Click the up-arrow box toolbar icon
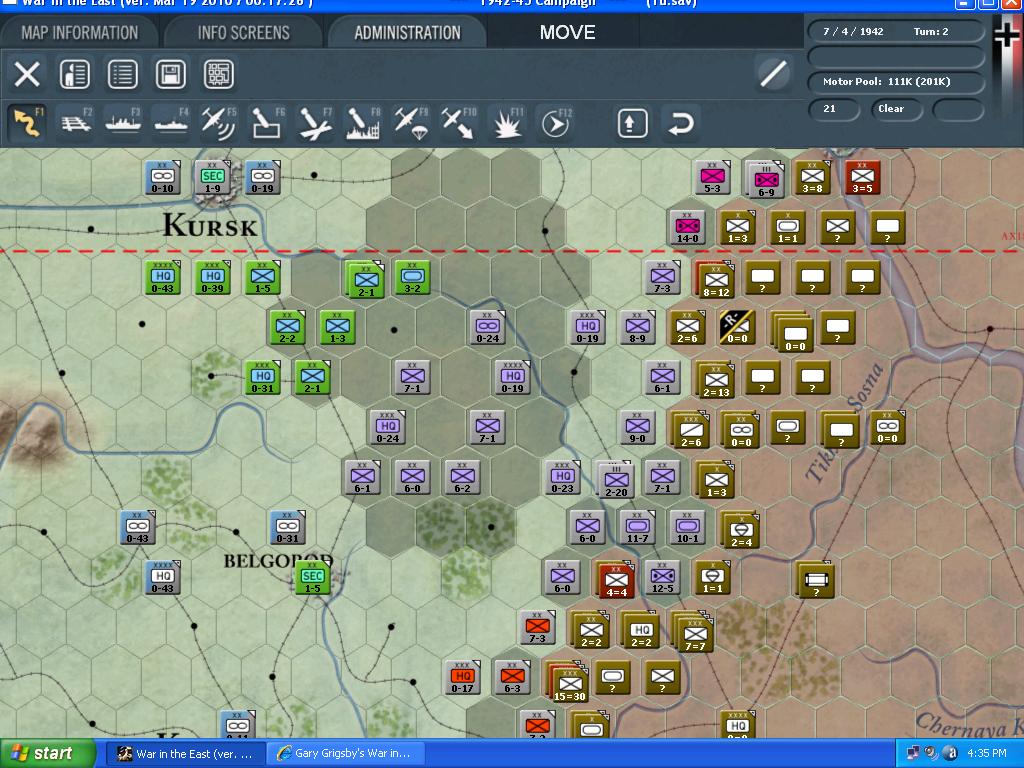The width and height of the screenshot is (1024, 768). (x=632, y=123)
